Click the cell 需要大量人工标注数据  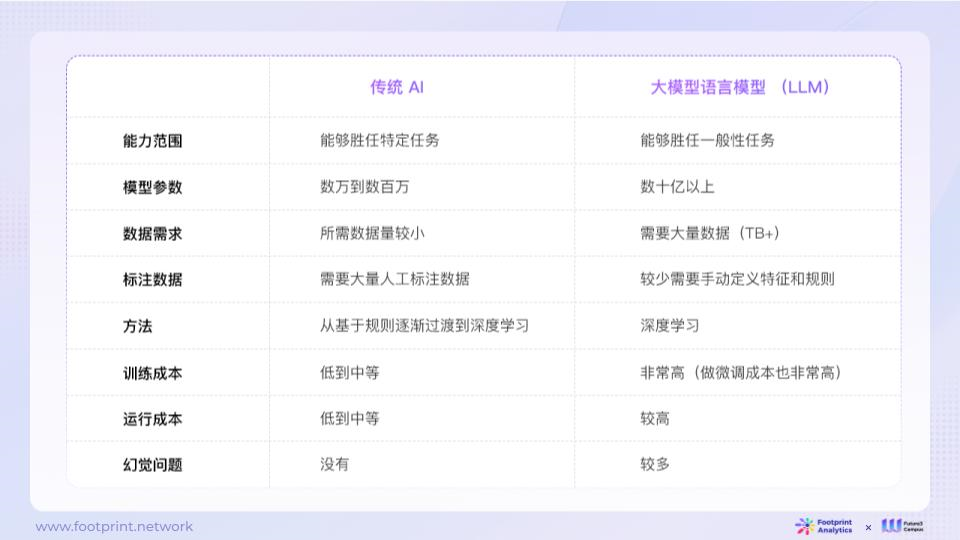(395, 279)
